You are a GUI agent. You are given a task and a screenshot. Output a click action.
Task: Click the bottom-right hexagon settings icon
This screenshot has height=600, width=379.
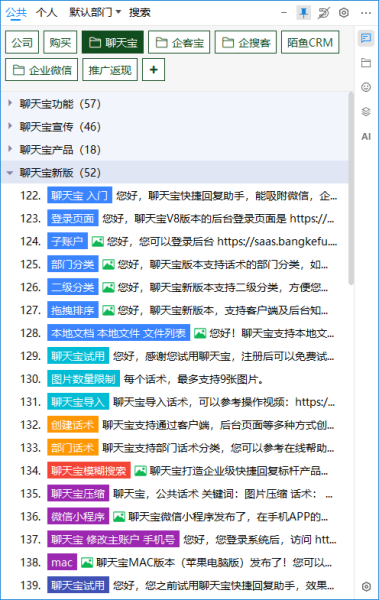pos(366,586)
